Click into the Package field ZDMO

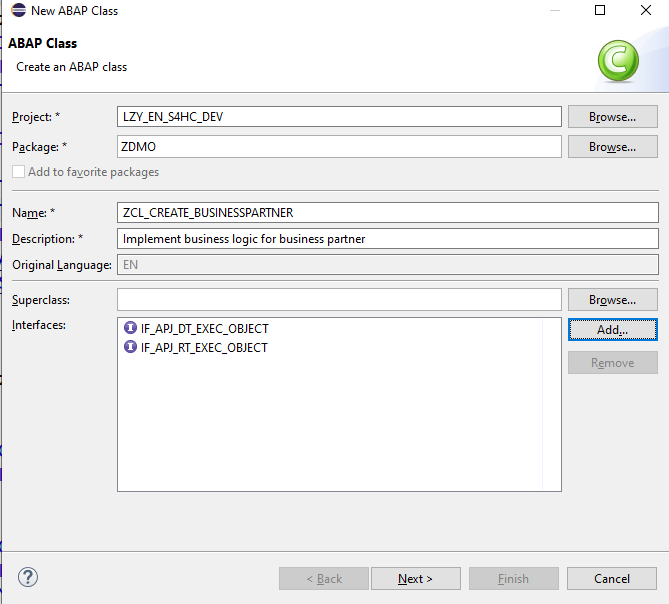tap(339, 147)
